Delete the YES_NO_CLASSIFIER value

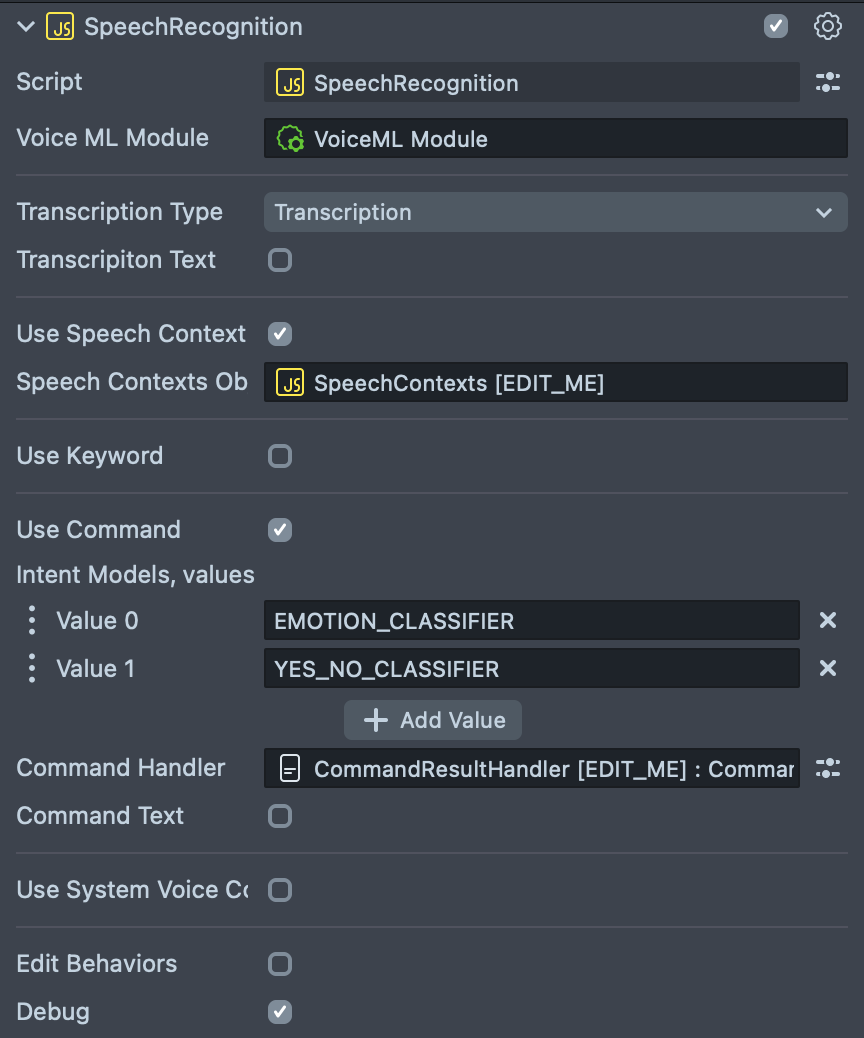click(x=828, y=669)
